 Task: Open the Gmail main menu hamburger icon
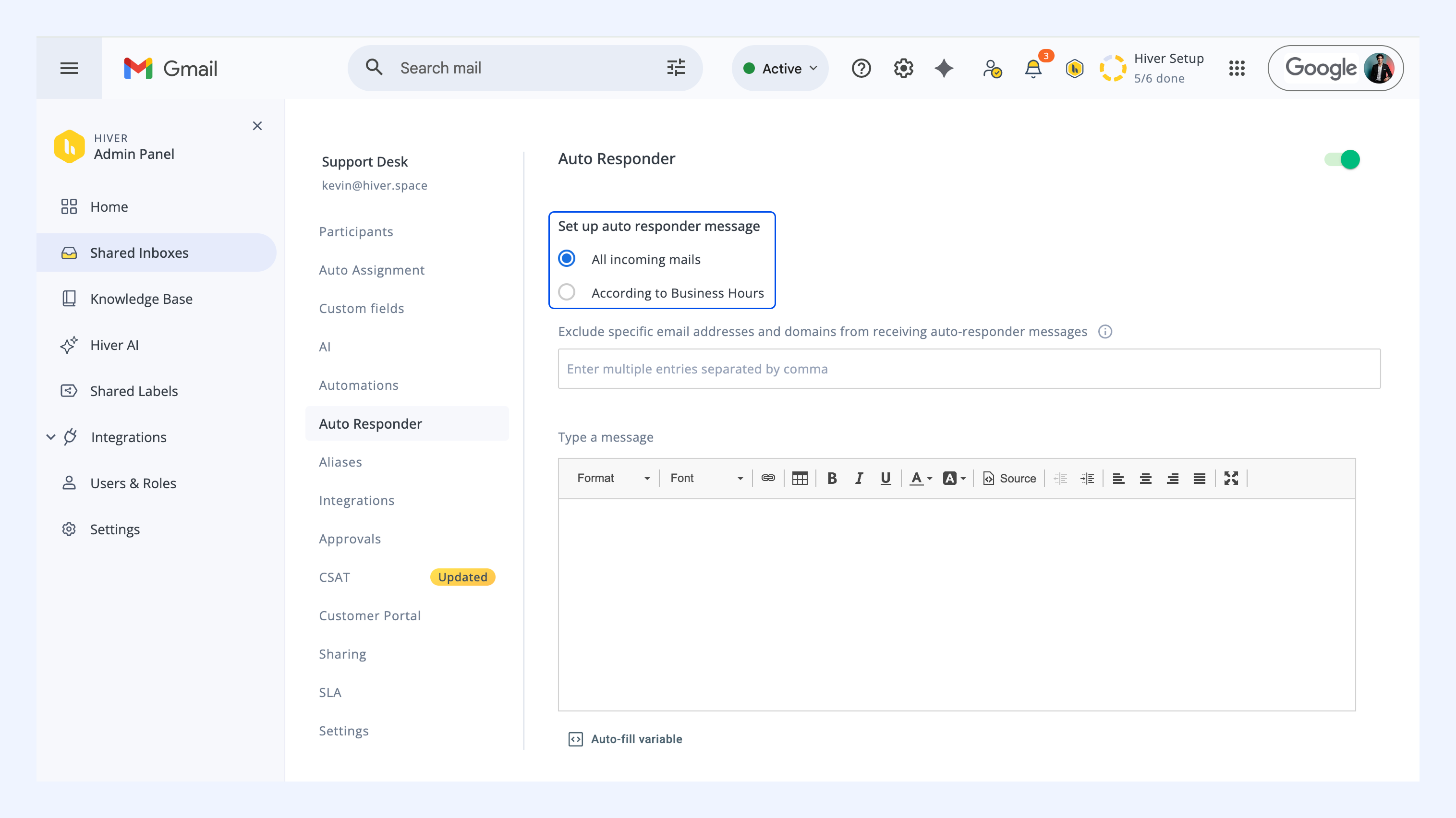coord(69,68)
